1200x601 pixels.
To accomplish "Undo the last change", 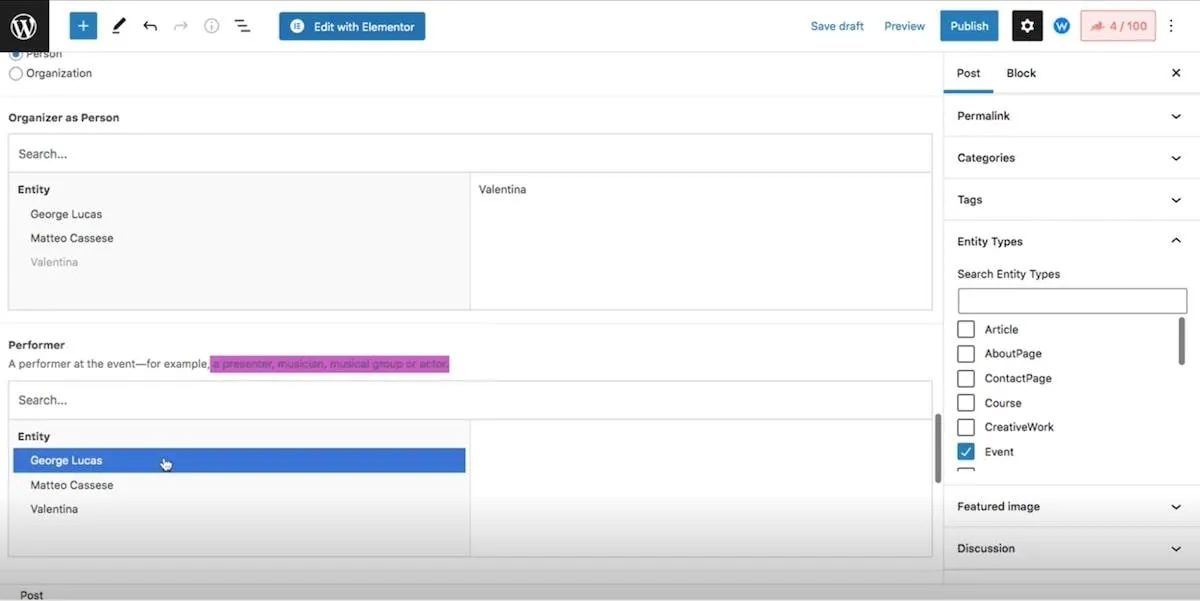I will click(x=150, y=26).
